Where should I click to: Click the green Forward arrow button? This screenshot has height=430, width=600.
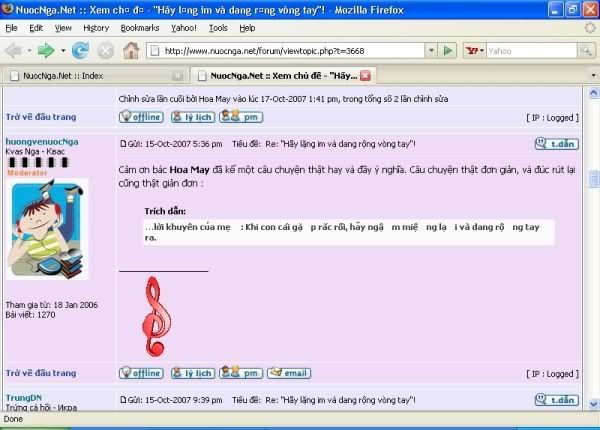46,50
